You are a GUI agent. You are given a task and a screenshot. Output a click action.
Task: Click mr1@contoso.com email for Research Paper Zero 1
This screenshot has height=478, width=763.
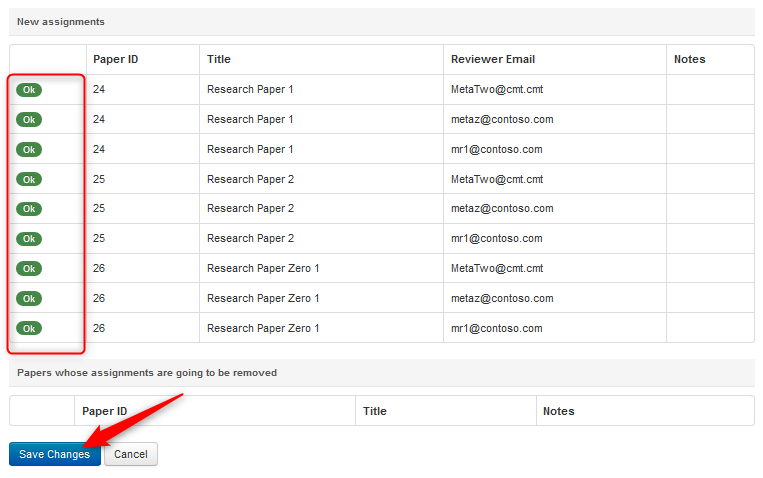[497, 328]
